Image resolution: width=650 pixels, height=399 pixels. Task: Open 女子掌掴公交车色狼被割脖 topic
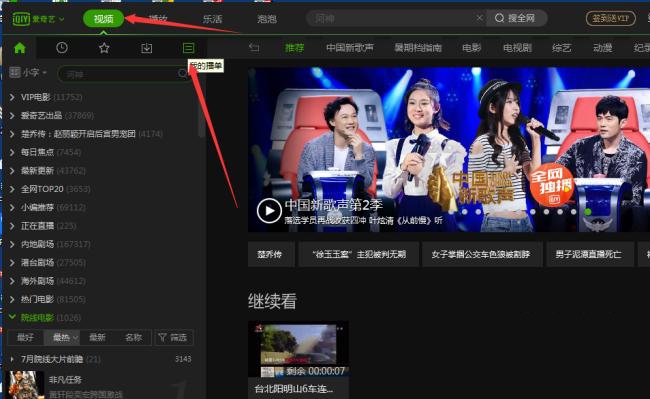click(482, 254)
